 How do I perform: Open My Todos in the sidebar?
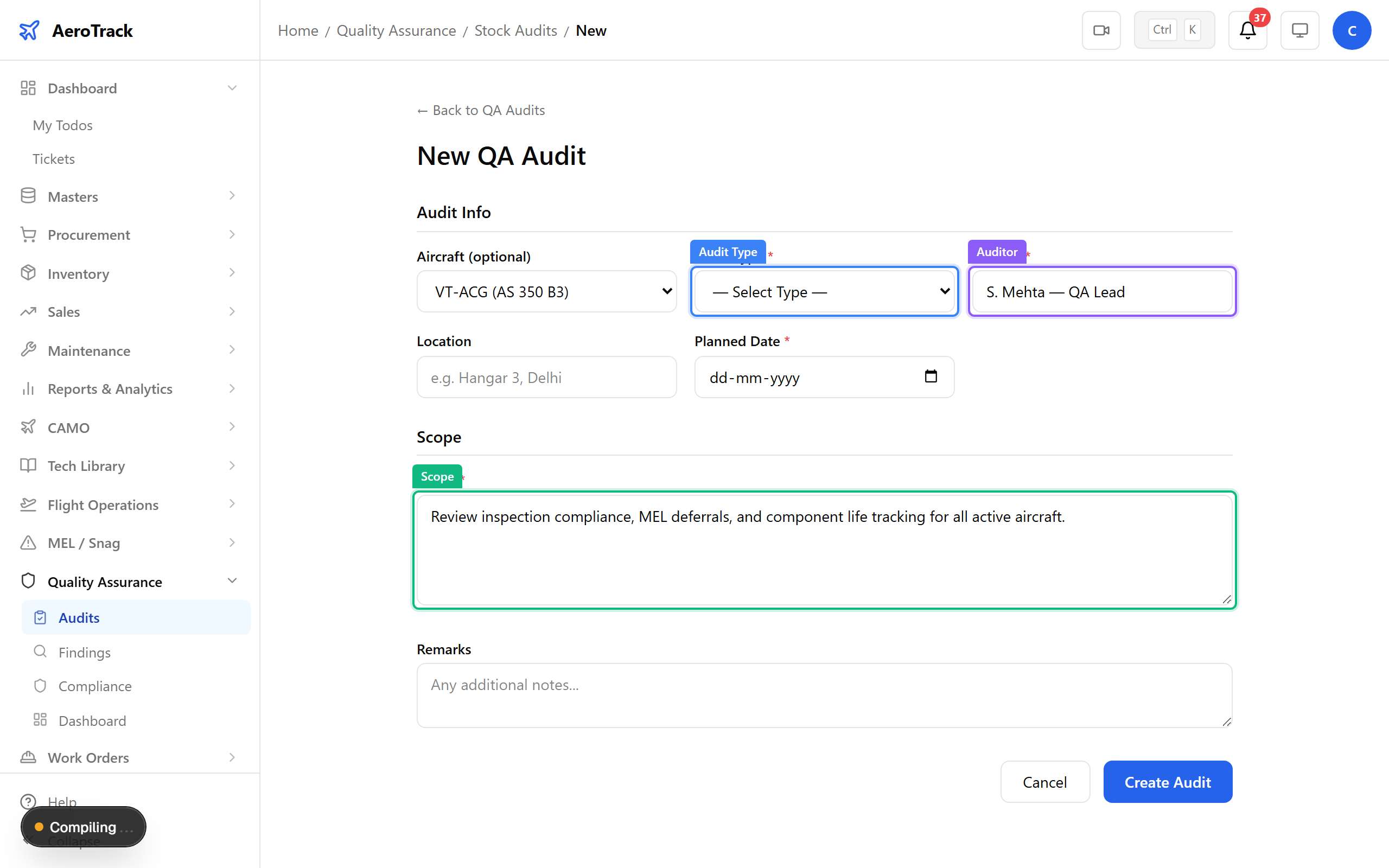click(62, 125)
